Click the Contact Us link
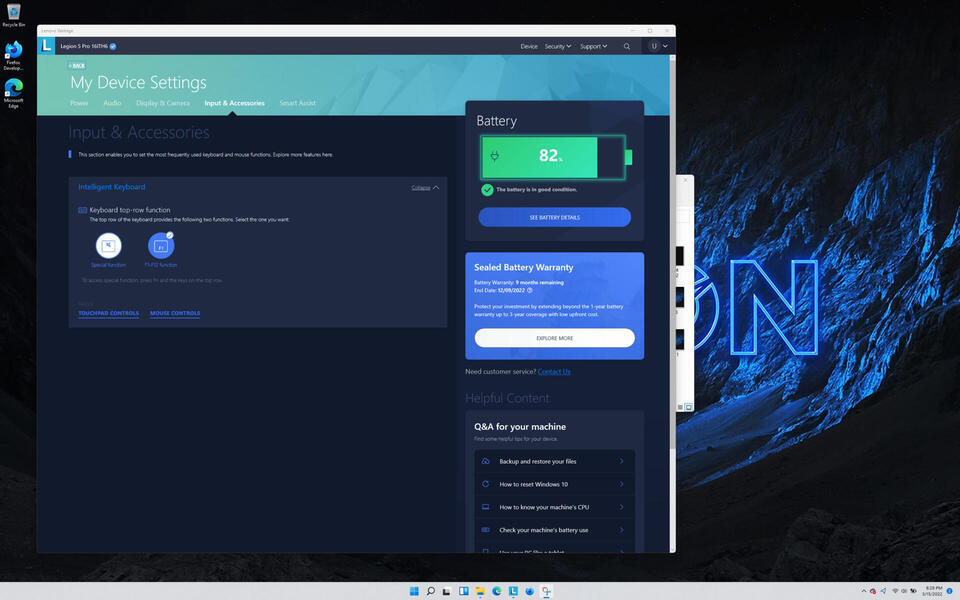The height and width of the screenshot is (600, 960). point(554,372)
